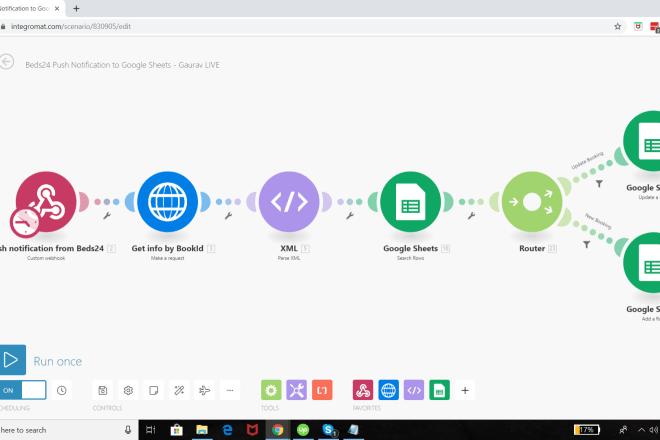Screen dimensions: 660x440
Task: Toggle the scenario scheduling ON switch
Action: click(23, 390)
